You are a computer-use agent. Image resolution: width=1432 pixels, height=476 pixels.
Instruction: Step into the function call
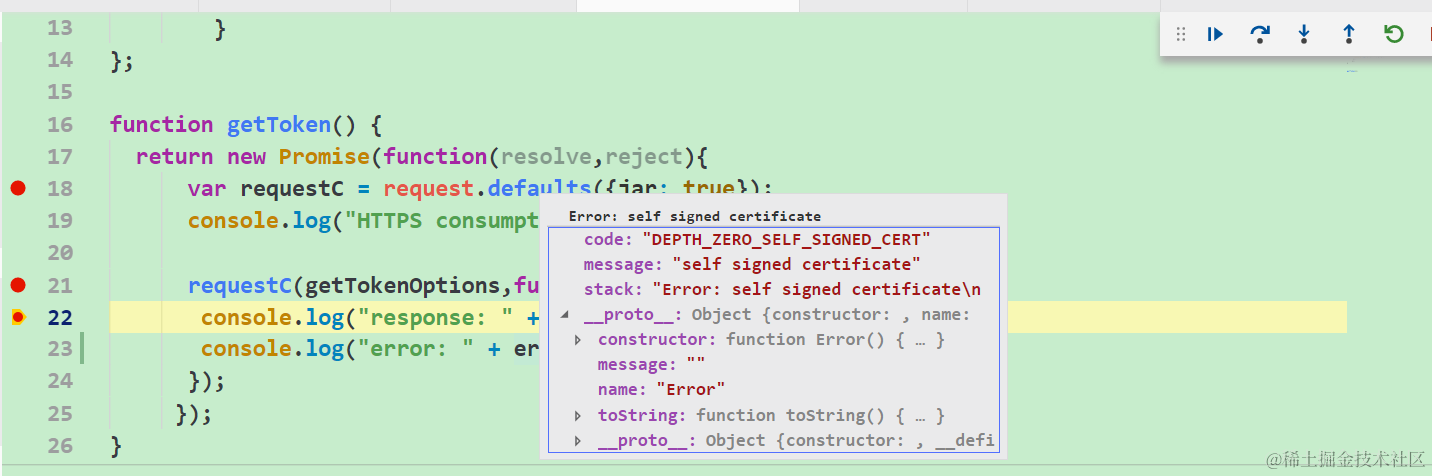coord(1304,35)
